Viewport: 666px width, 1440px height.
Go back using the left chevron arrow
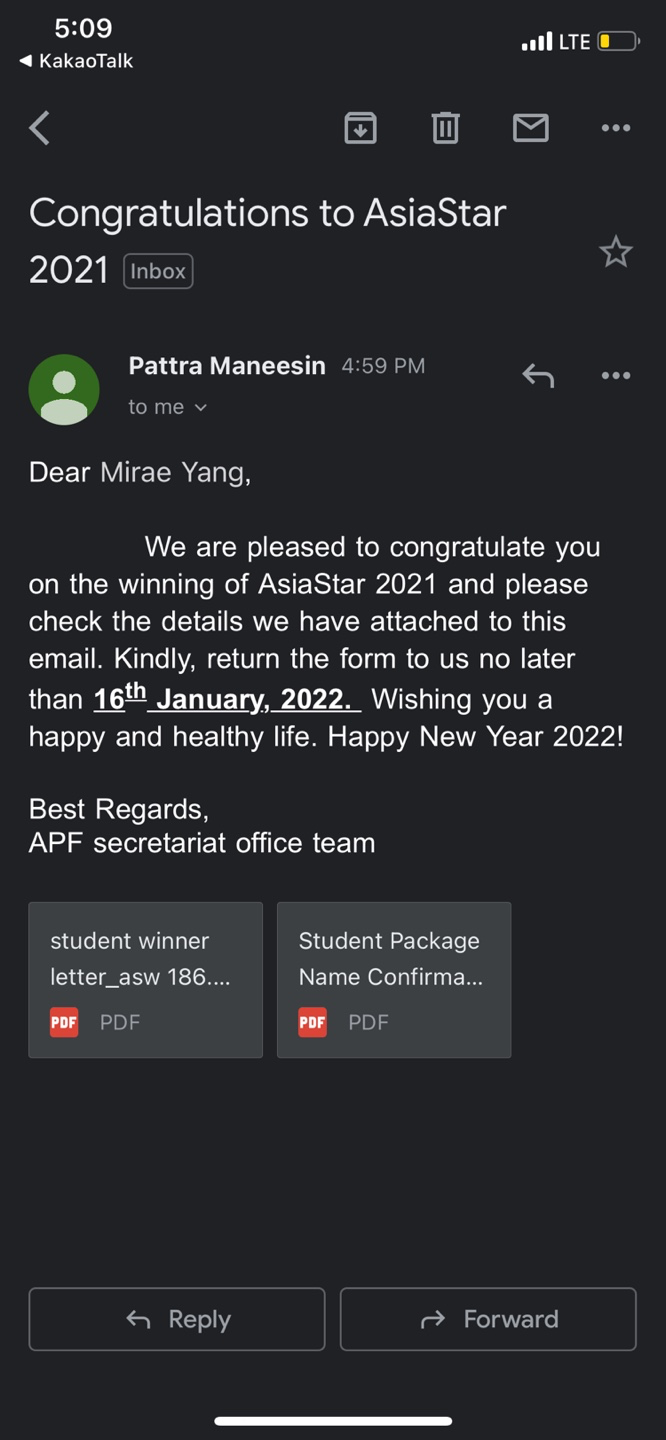pyautogui.click(x=40, y=128)
